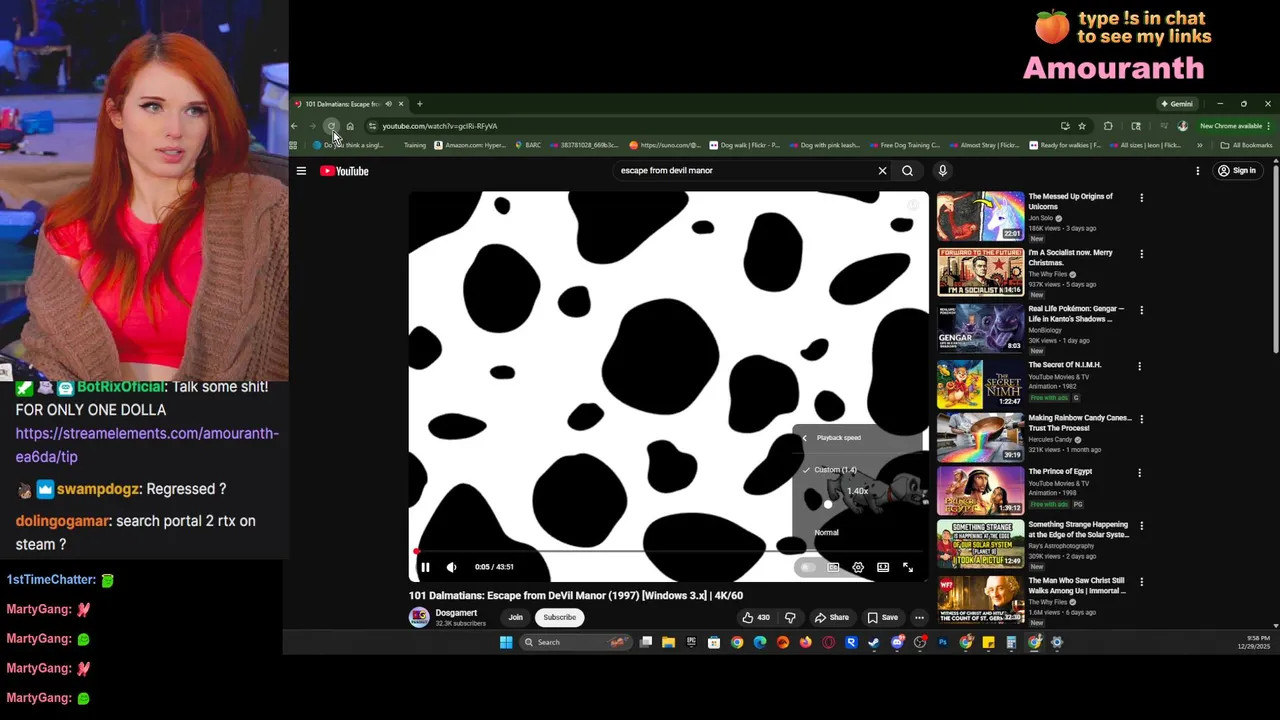Screen dimensions: 1280x720
Task: Open the YouTube hamburger guide menu
Action: pos(301,171)
